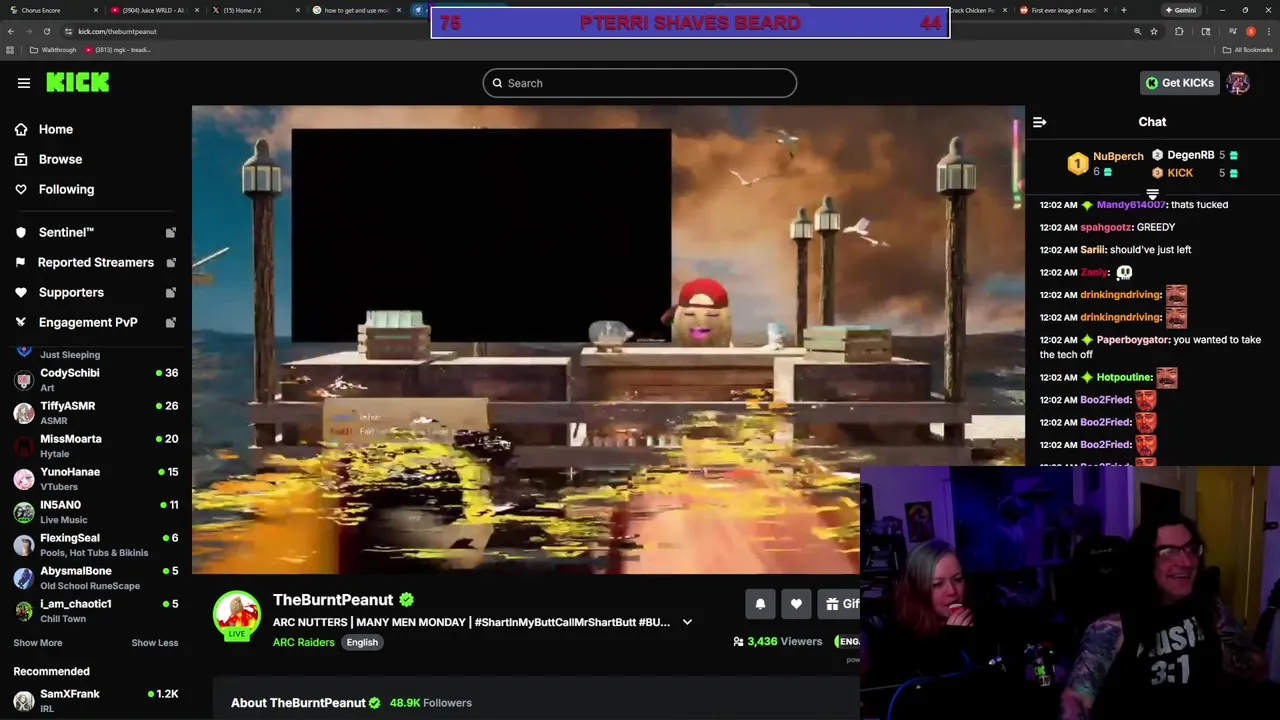1280x720 pixels.
Task: Open the All Bookmarks folder
Action: tap(1247, 50)
